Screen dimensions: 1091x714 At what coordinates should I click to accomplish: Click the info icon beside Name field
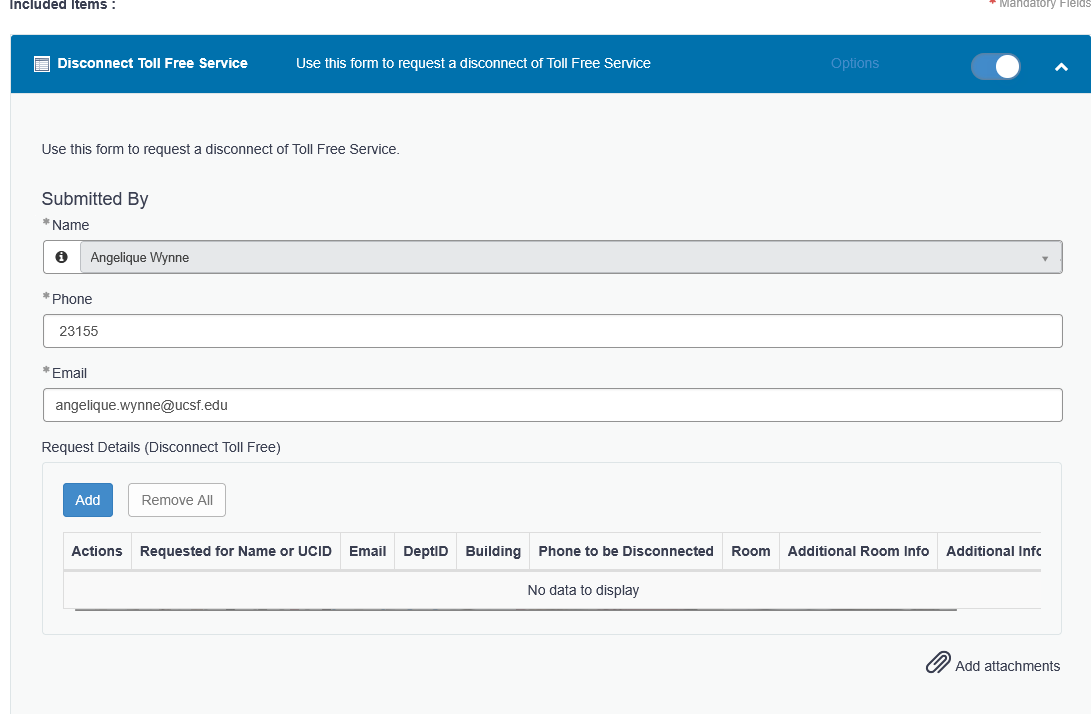click(x=62, y=257)
